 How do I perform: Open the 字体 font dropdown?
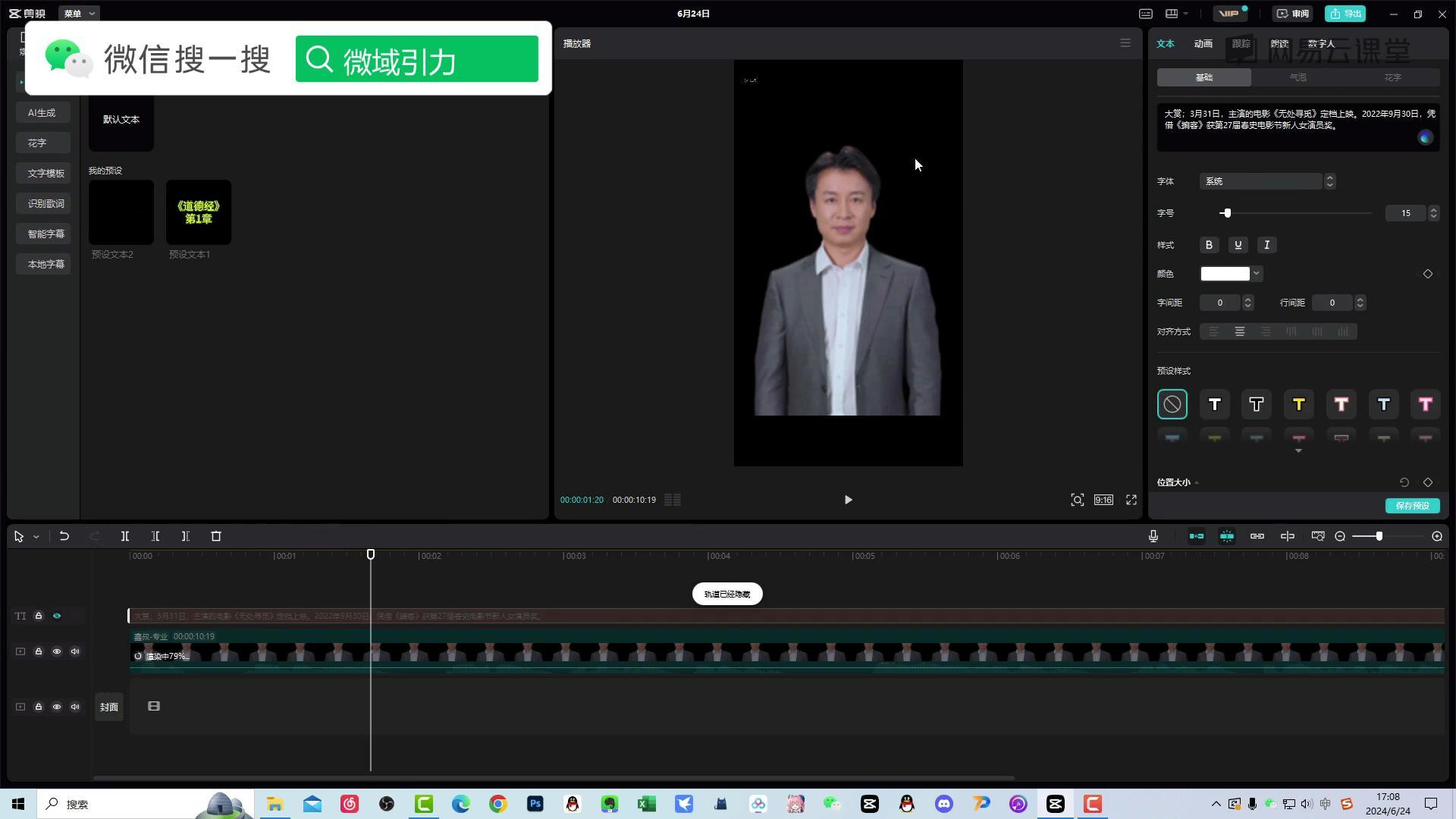click(1267, 181)
